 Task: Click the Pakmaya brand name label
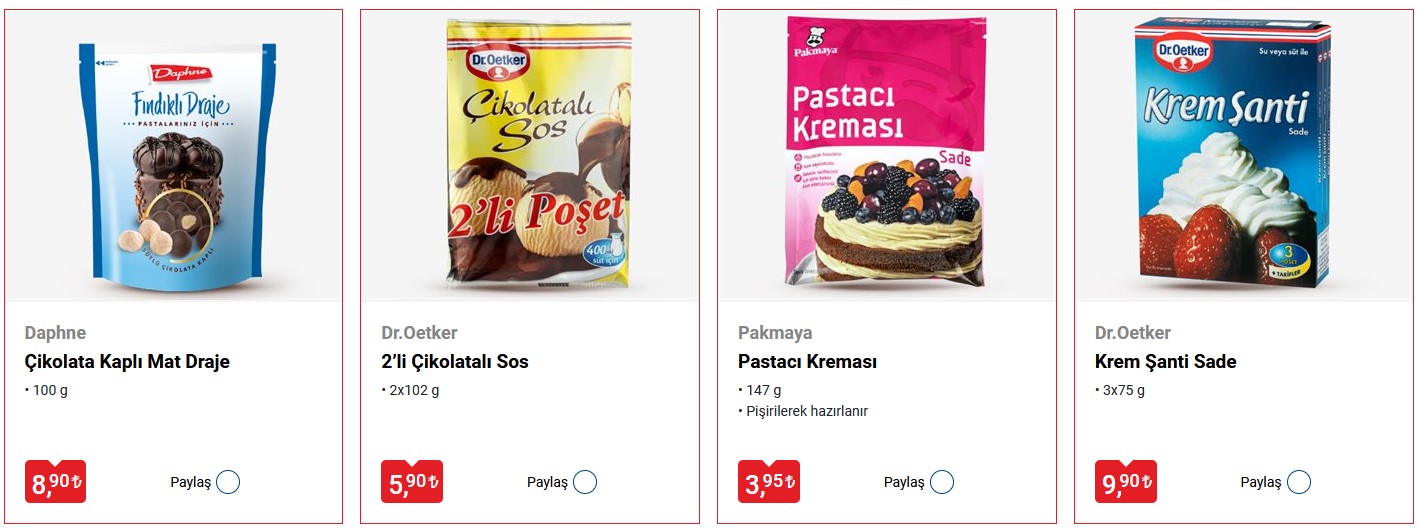[775, 333]
